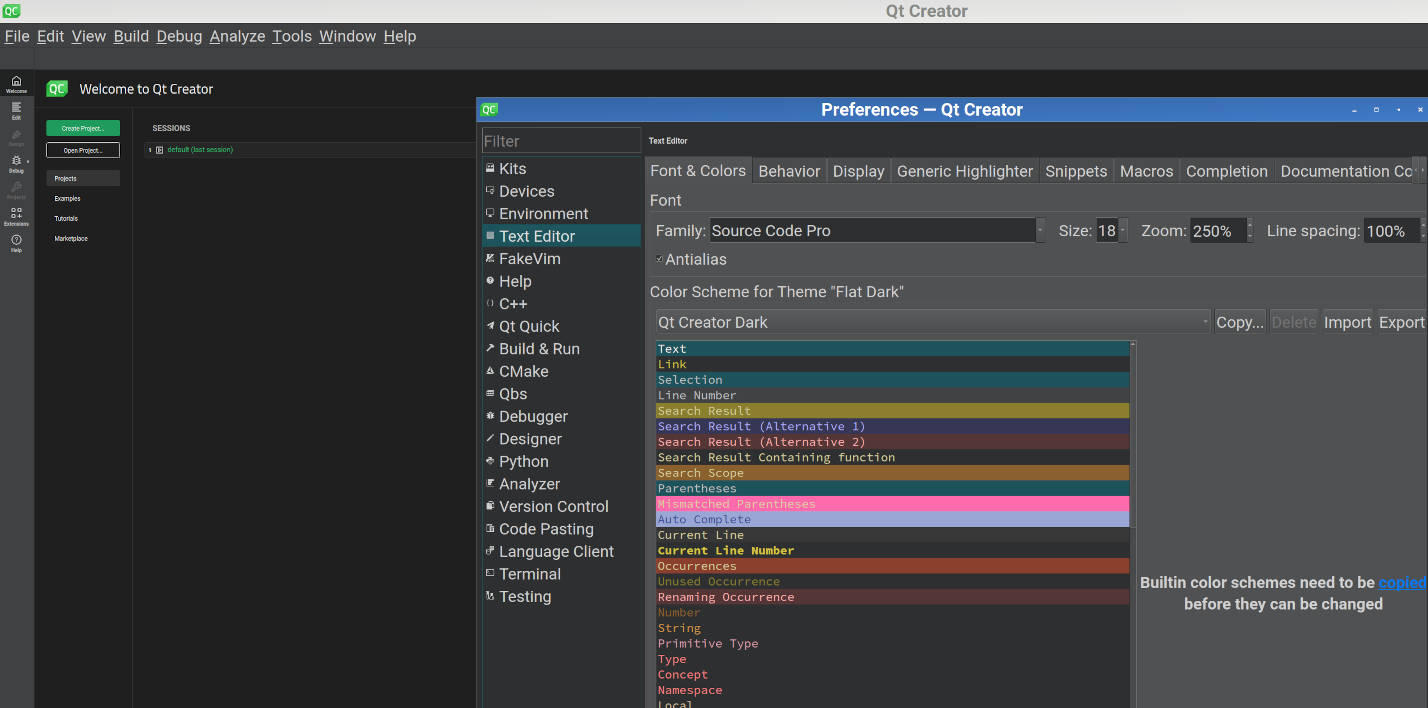The width and height of the screenshot is (1428, 708).
Task: Click the Version Control category icon
Action: [x=490, y=505]
